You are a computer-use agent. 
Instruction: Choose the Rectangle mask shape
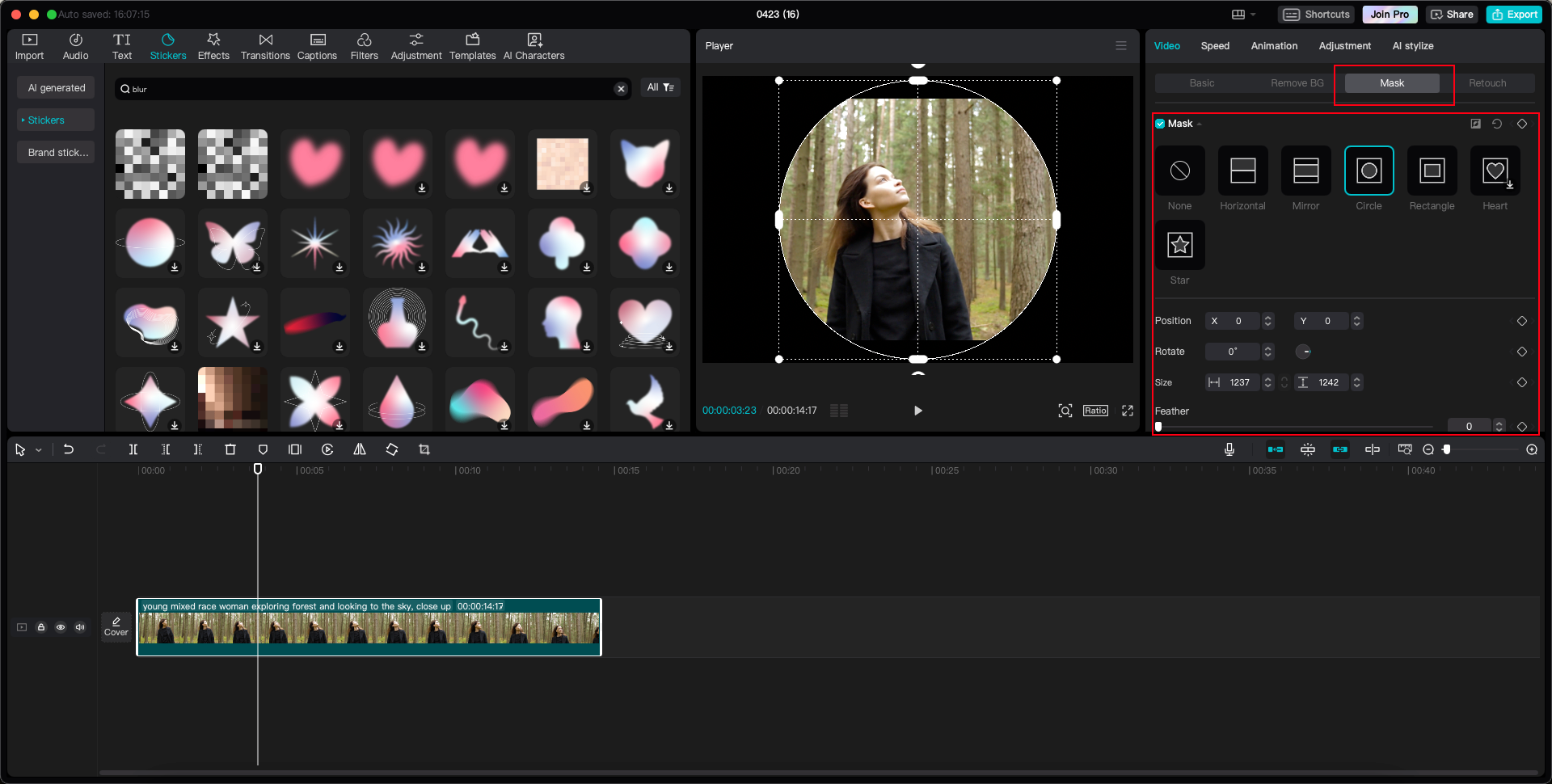(x=1432, y=171)
